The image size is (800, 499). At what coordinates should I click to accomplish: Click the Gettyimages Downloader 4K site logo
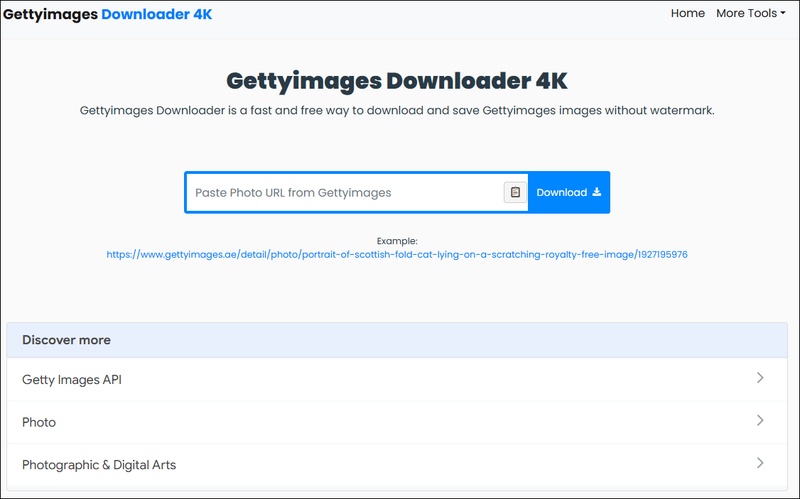click(x=108, y=14)
